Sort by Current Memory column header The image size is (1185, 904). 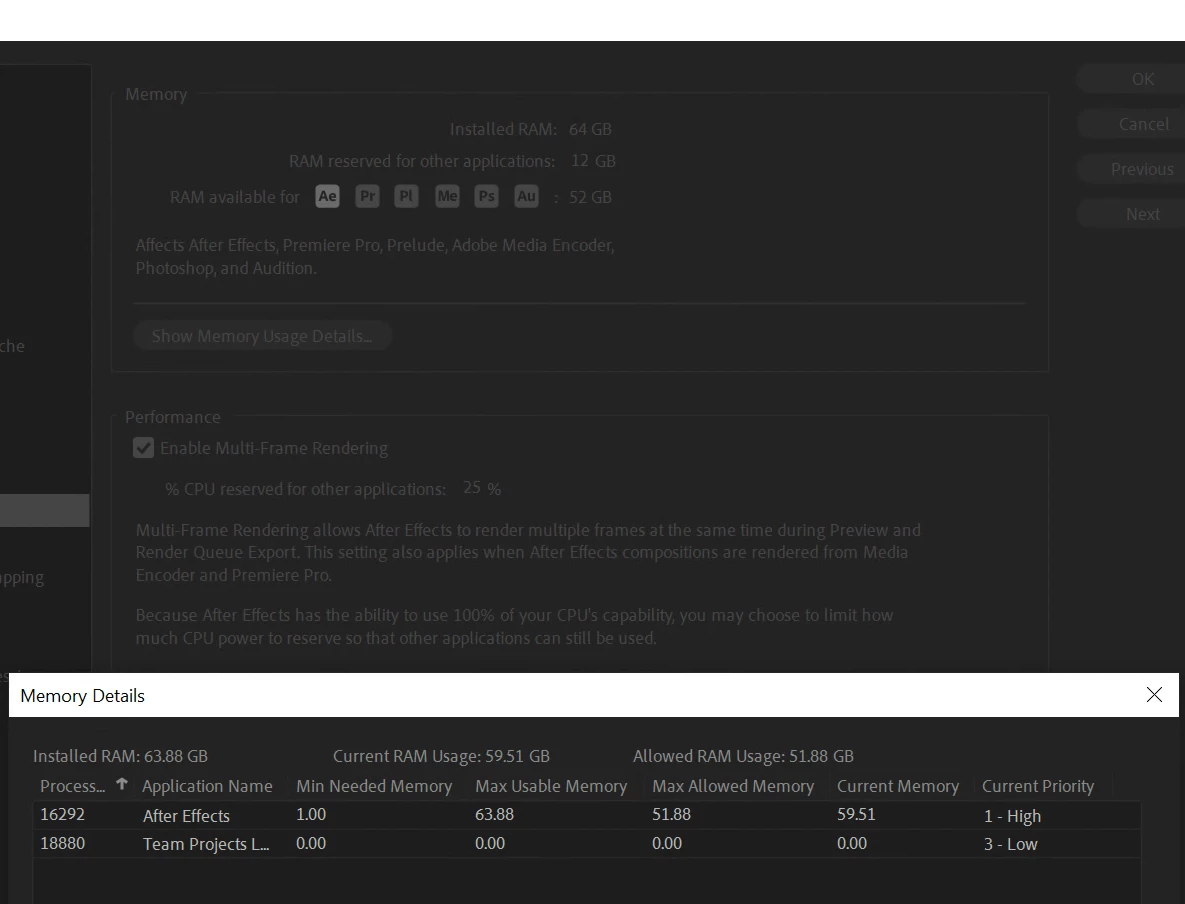pos(898,786)
